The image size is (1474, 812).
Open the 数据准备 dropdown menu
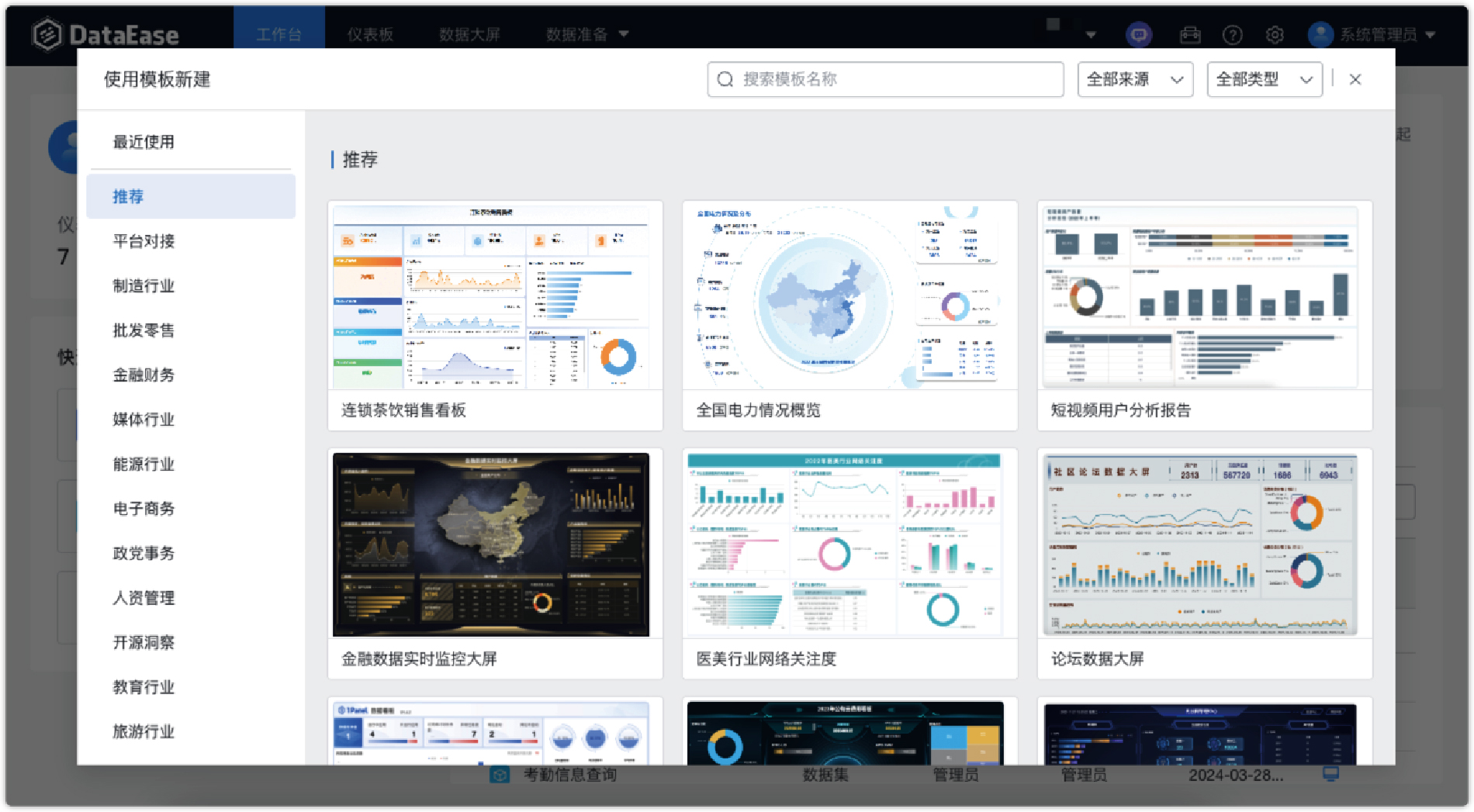tap(586, 35)
